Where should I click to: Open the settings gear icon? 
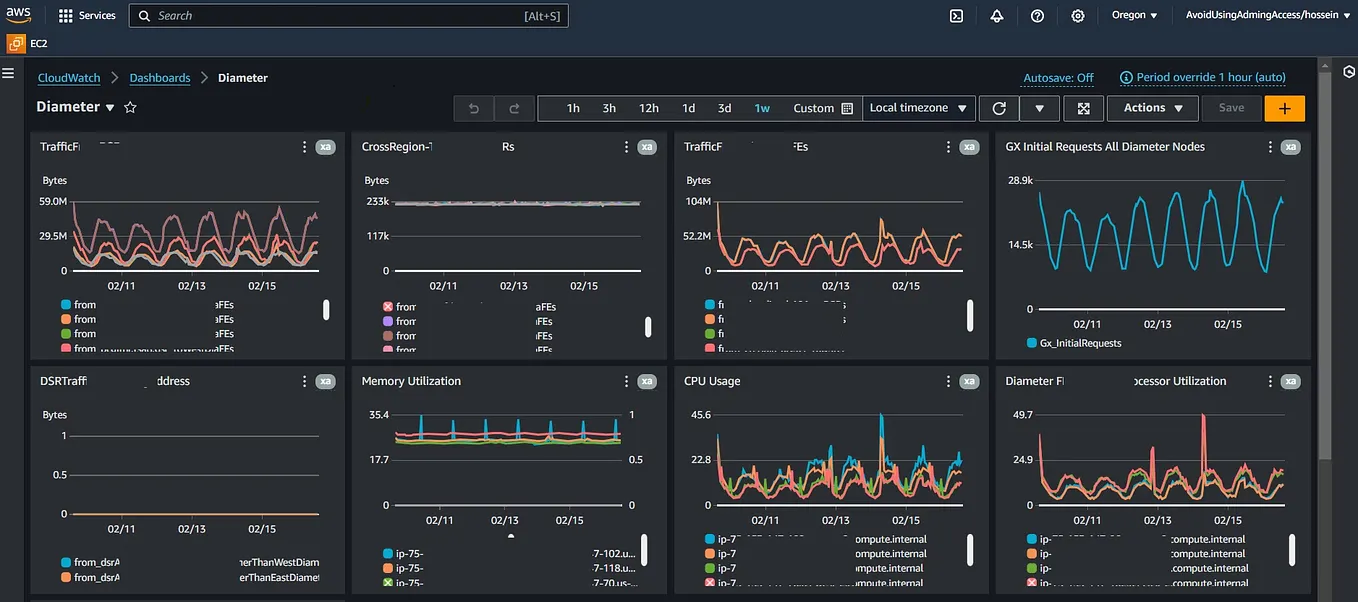click(1078, 16)
